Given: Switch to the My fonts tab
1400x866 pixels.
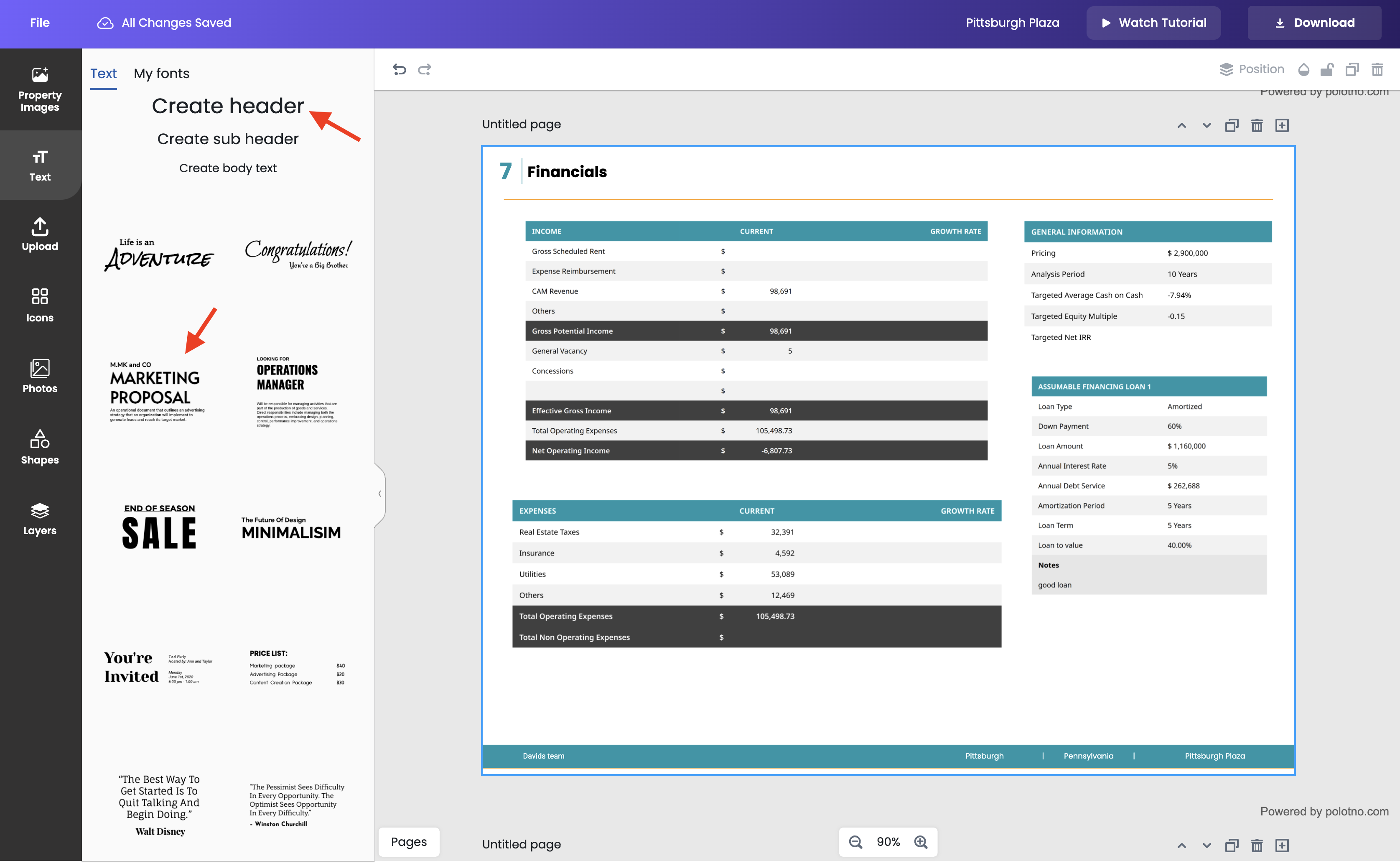Looking at the screenshot, I should click(x=161, y=73).
